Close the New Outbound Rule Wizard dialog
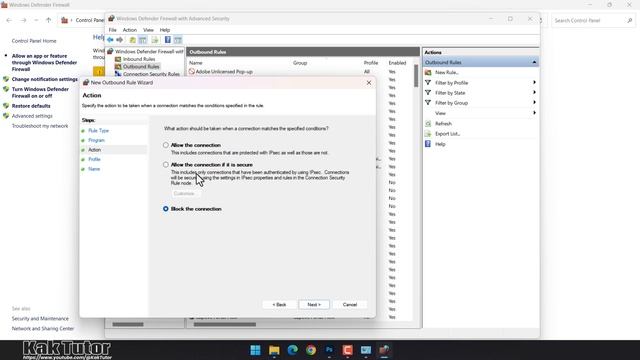Image resolution: width=640 pixels, height=360 pixels. 369,82
